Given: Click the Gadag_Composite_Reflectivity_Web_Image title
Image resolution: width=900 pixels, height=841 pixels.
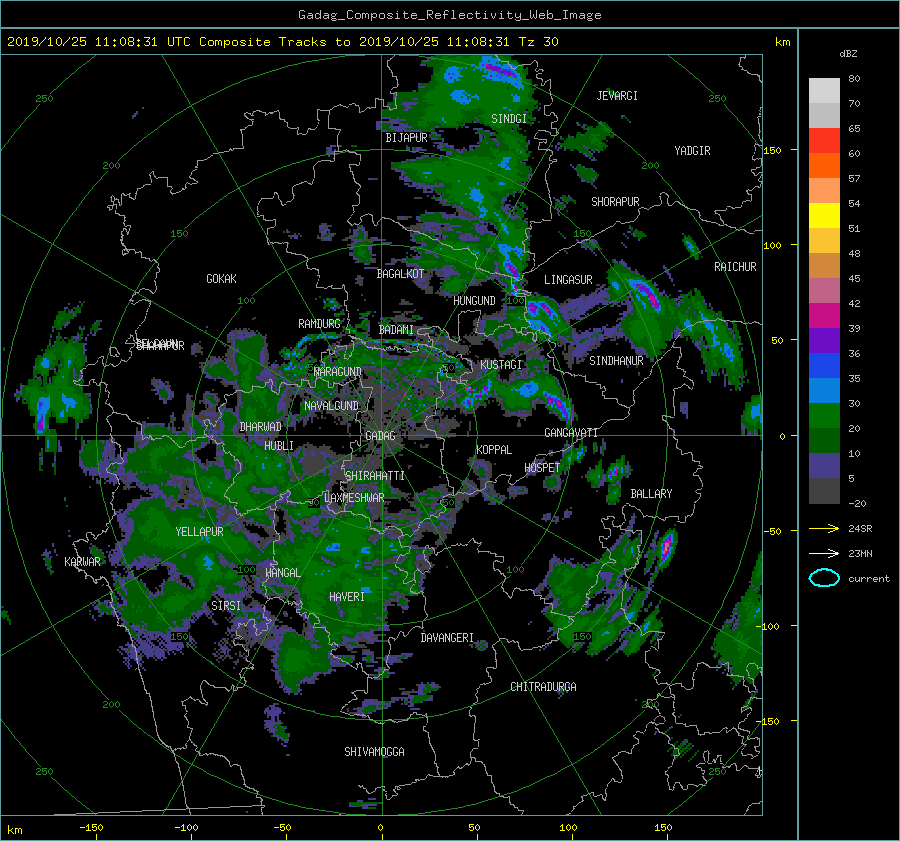Looking at the screenshot, I should pyautogui.click(x=450, y=15).
